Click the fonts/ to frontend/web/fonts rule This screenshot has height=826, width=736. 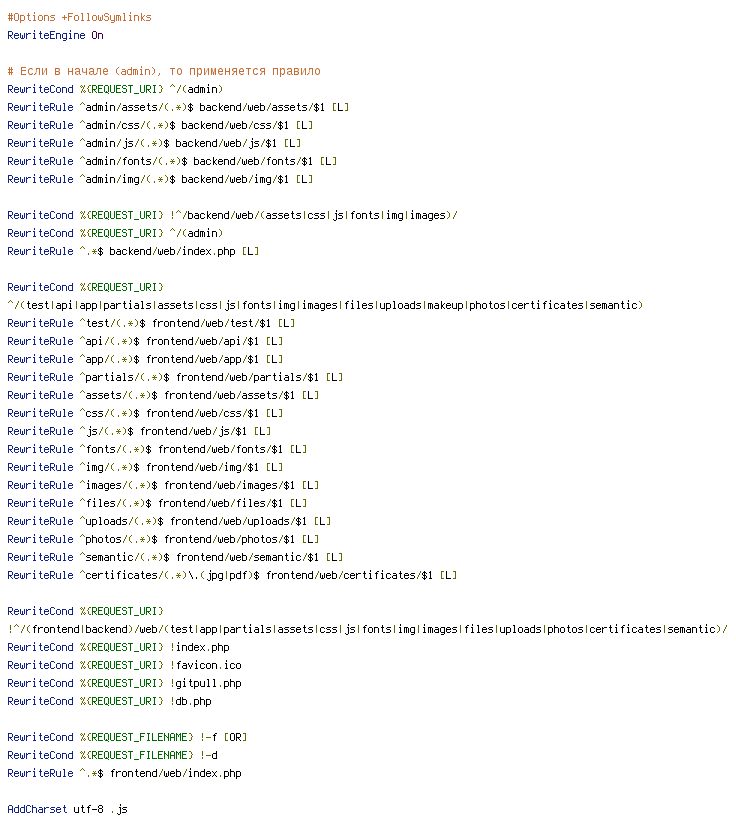[157, 449]
